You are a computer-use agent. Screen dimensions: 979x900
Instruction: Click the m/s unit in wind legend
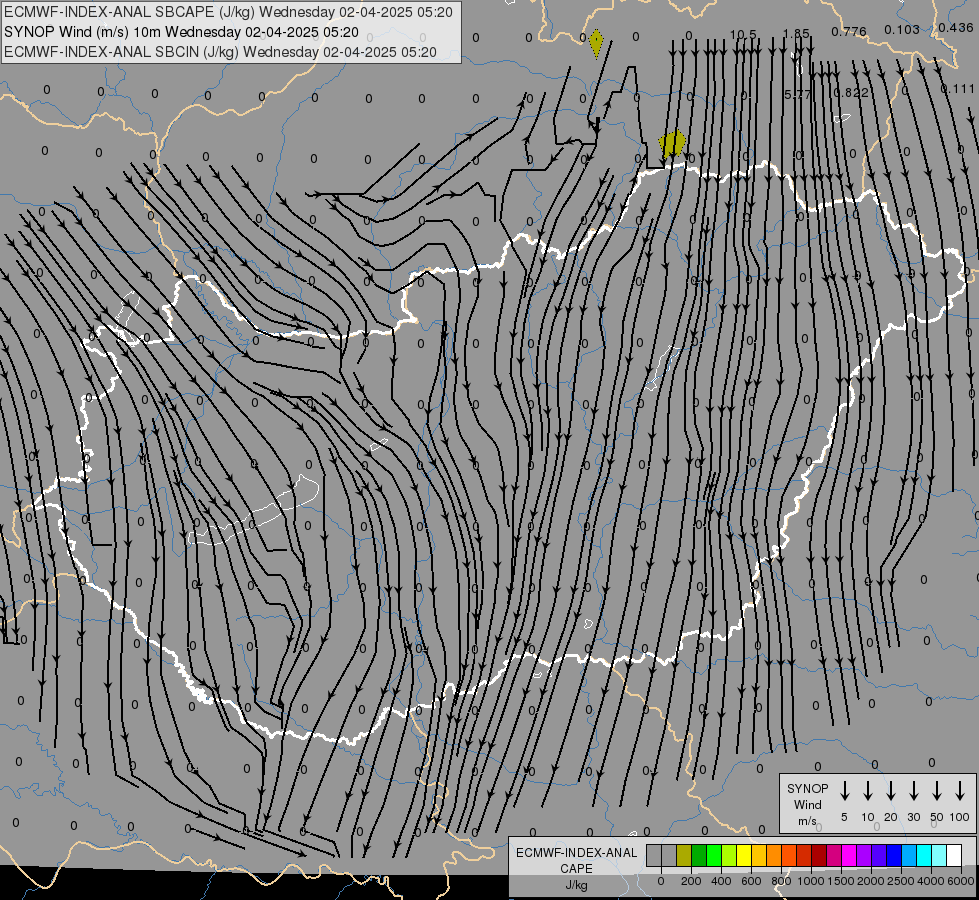coord(807,821)
